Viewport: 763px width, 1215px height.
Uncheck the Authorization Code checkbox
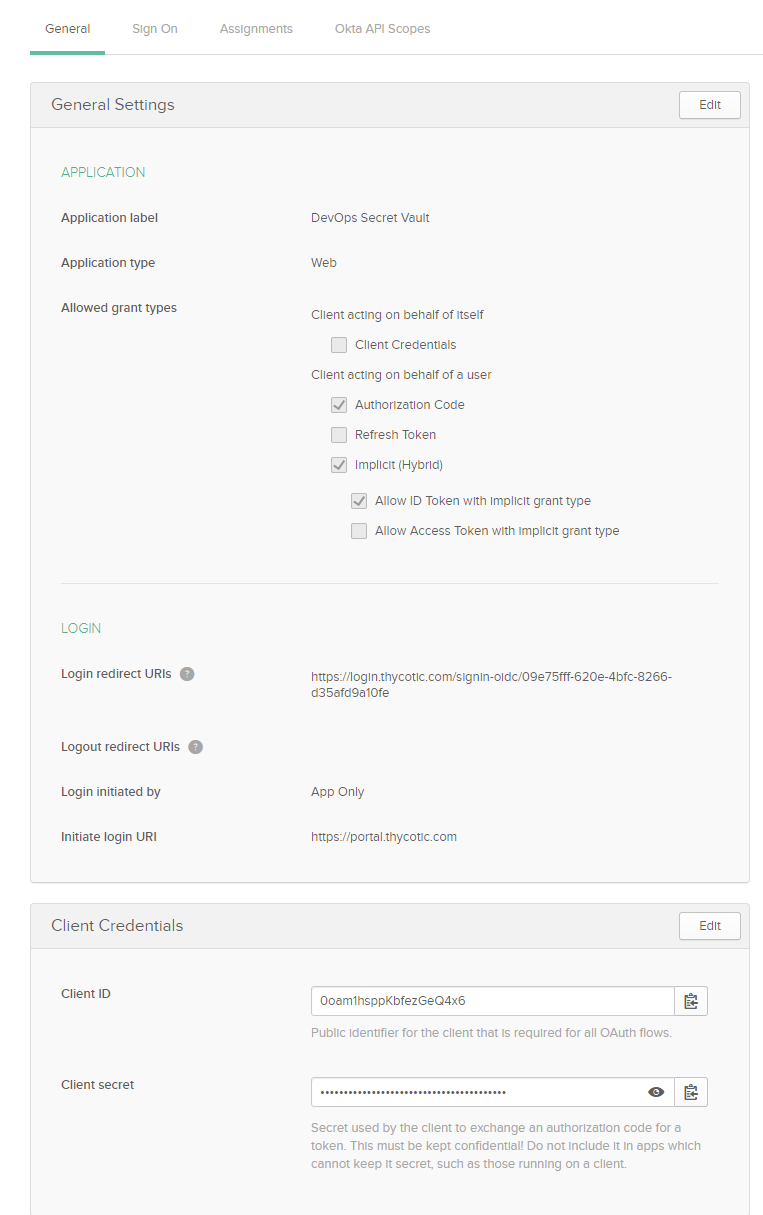pyautogui.click(x=339, y=405)
